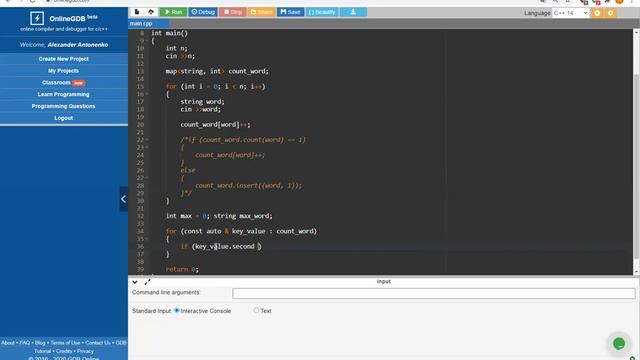Click on 'int max = 0; string max_word;' line
Screen dimensions: 640x360
(x=219, y=216)
